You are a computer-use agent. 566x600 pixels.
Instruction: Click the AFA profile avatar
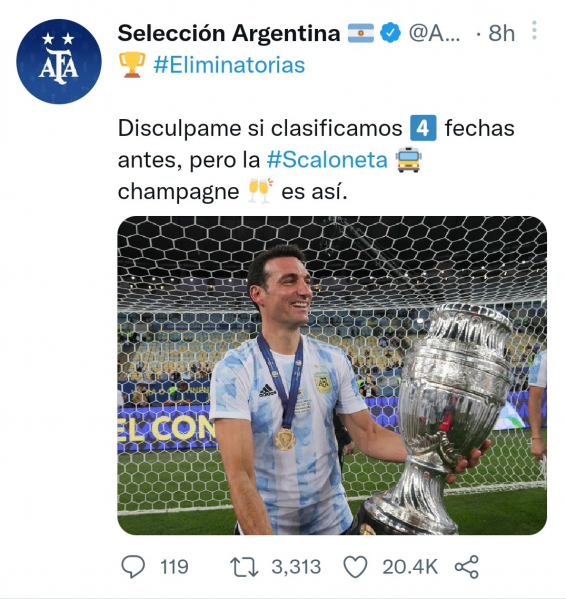tap(59, 62)
